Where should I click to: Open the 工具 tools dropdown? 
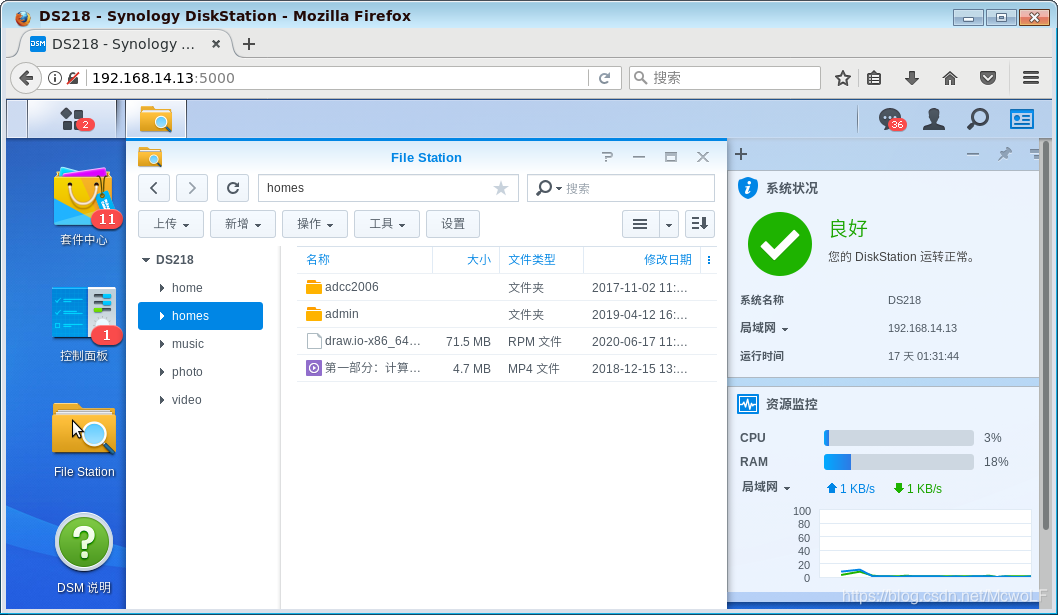tap(387, 223)
